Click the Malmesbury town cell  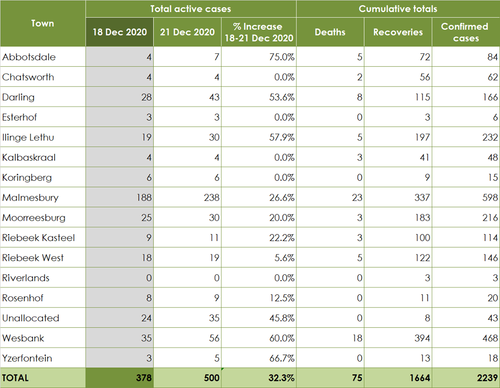coord(43,197)
